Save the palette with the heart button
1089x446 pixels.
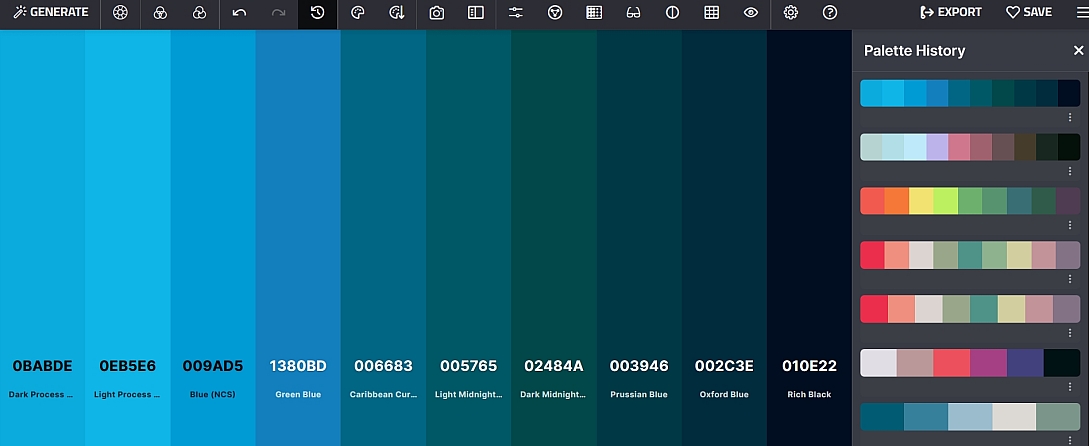click(1029, 13)
